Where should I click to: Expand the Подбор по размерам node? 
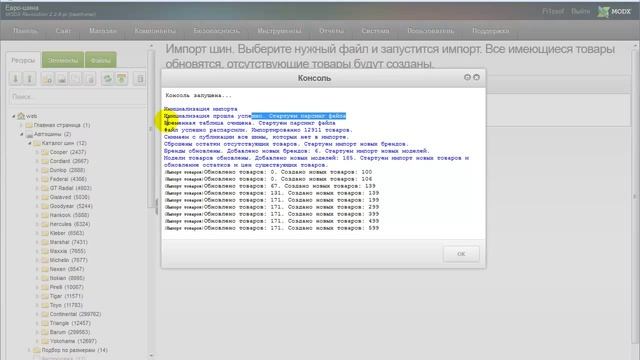tap(29, 350)
